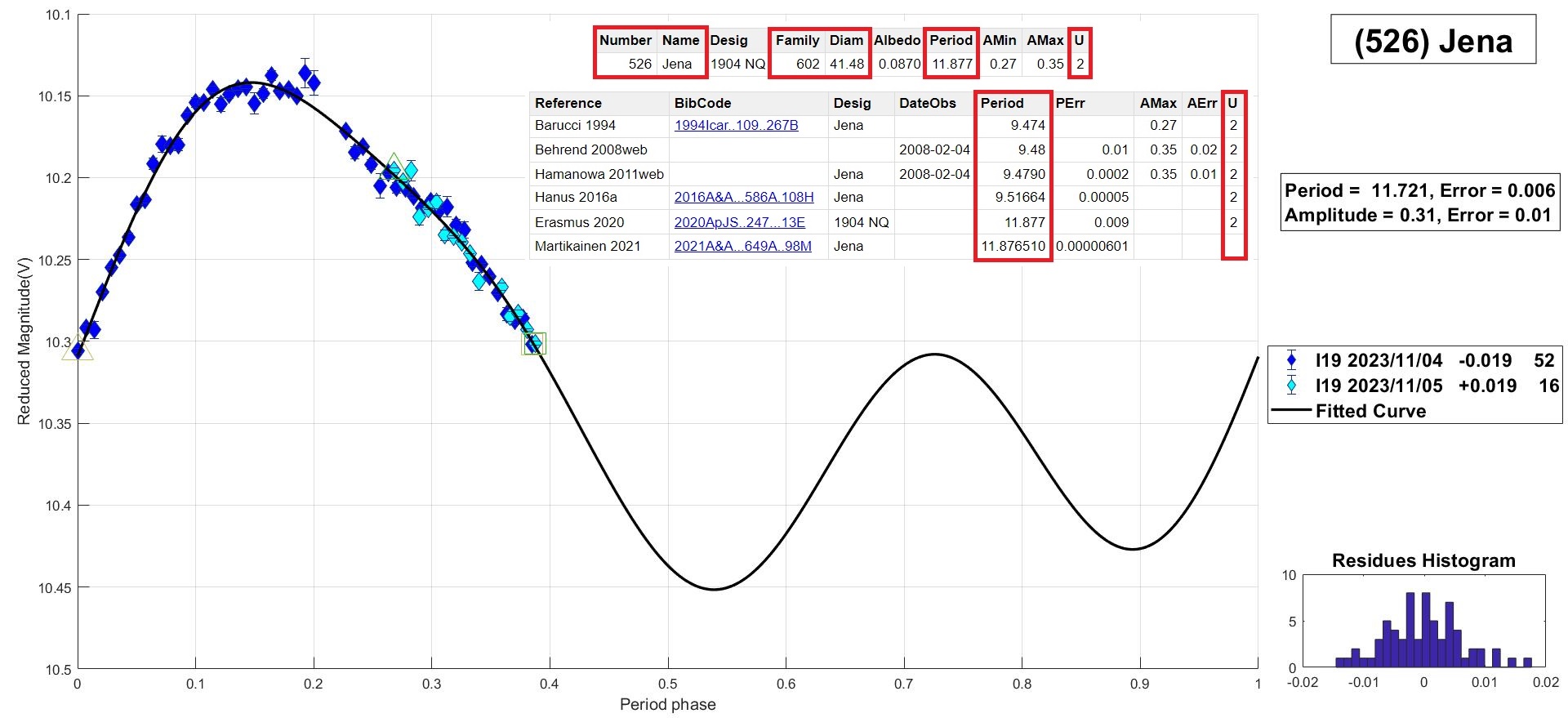The height and width of the screenshot is (718, 1568).
Task: Select the AErr value '0.02'
Action: 1203,149
